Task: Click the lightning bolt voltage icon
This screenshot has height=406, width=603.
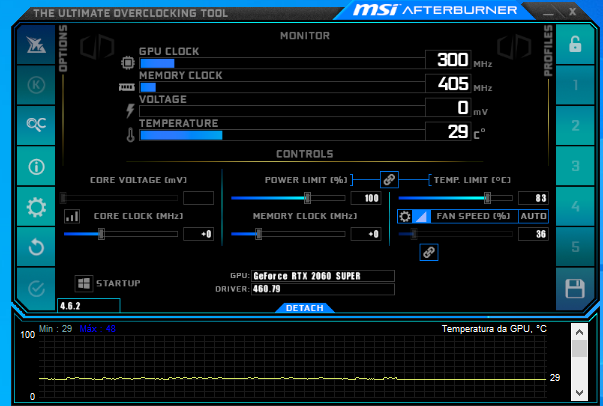Action: coord(130,111)
